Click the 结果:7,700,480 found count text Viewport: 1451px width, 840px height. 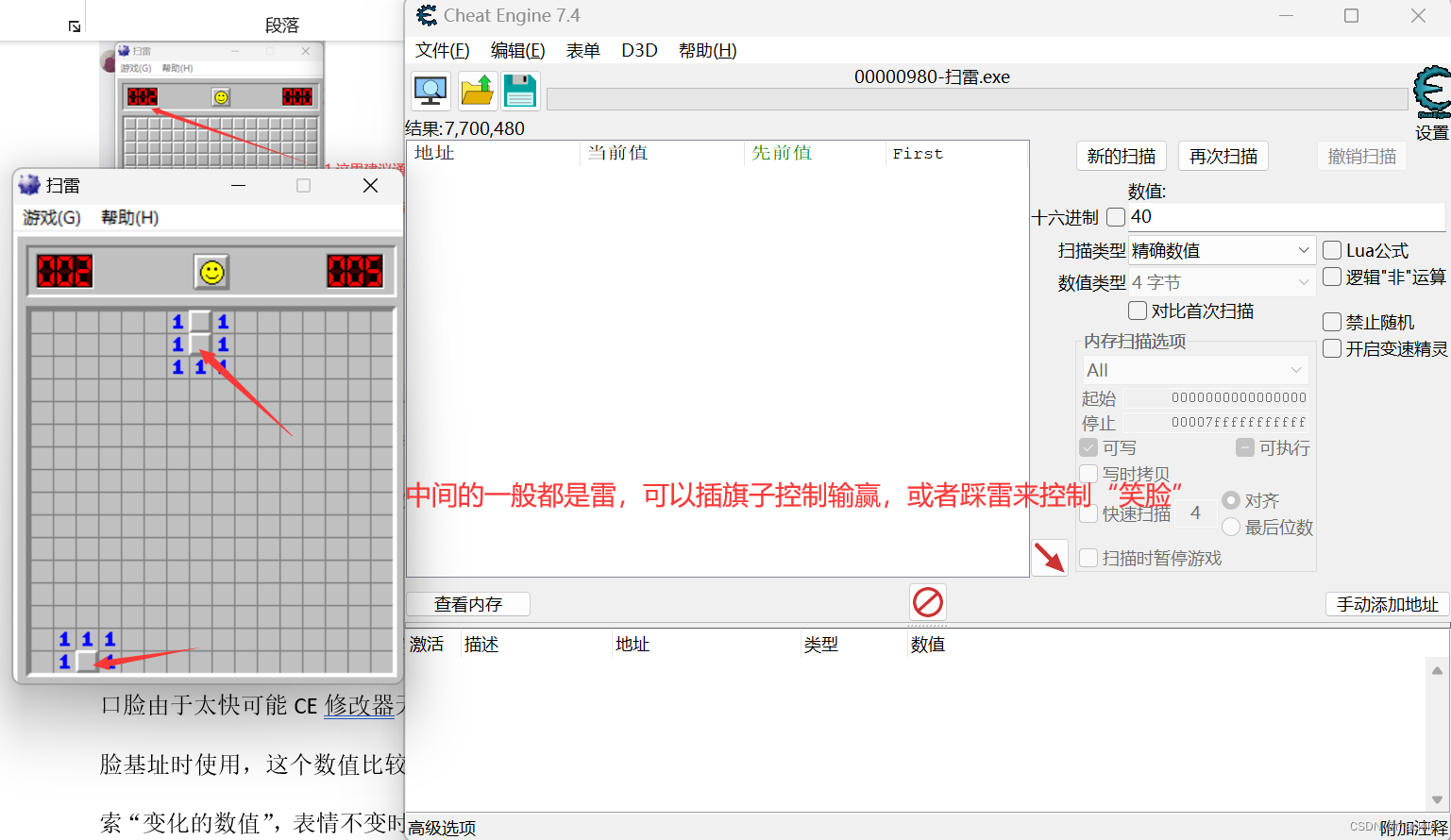[465, 128]
